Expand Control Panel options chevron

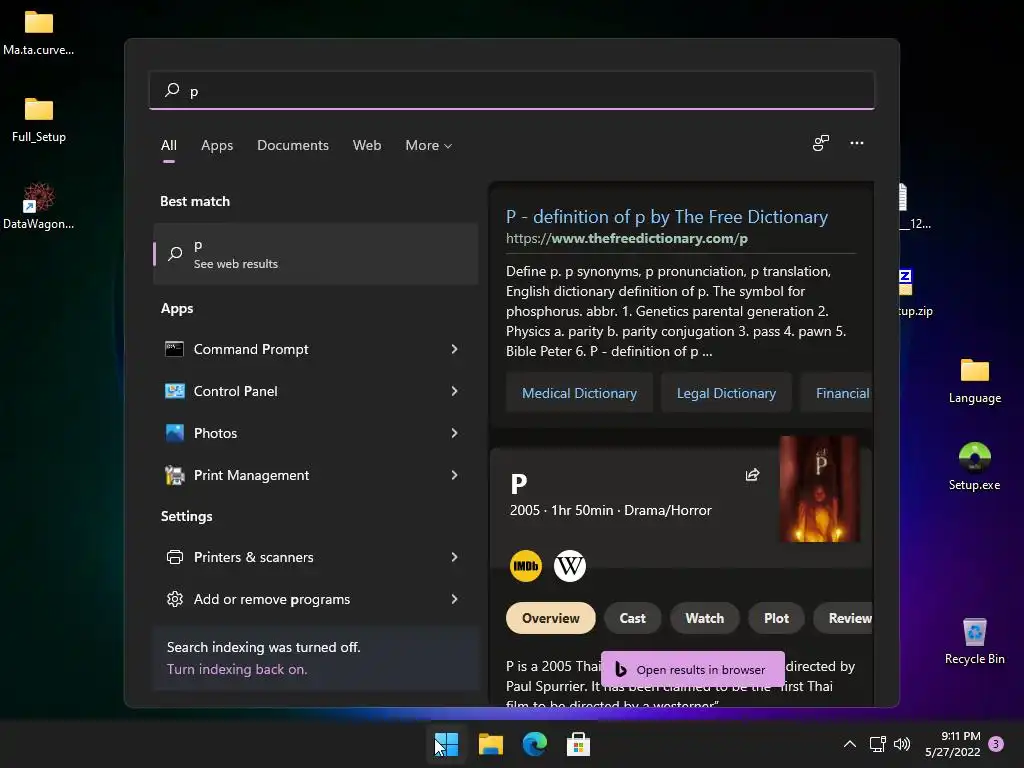(x=455, y=391)
